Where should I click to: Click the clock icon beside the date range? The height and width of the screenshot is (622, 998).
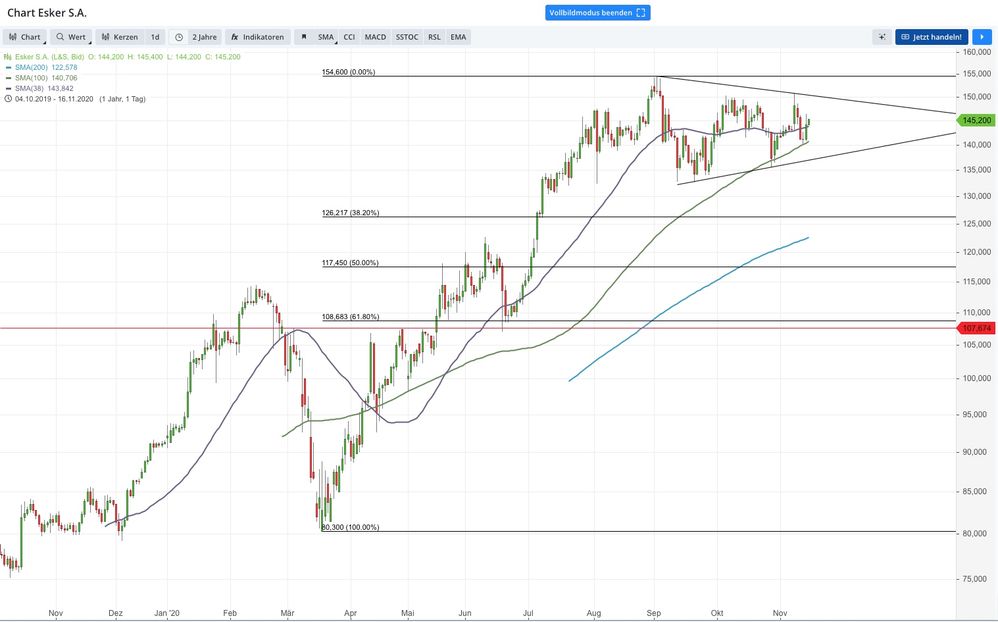pyautogui.click(x=8, y=99)
